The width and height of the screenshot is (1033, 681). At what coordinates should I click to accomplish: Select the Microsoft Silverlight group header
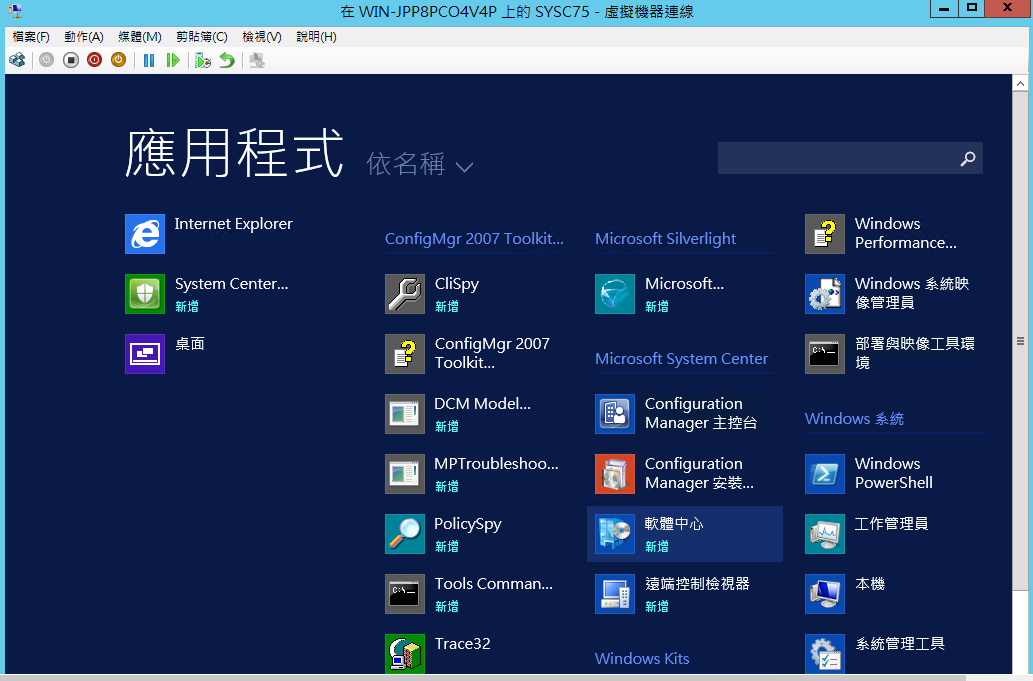[x=665, y=238]
